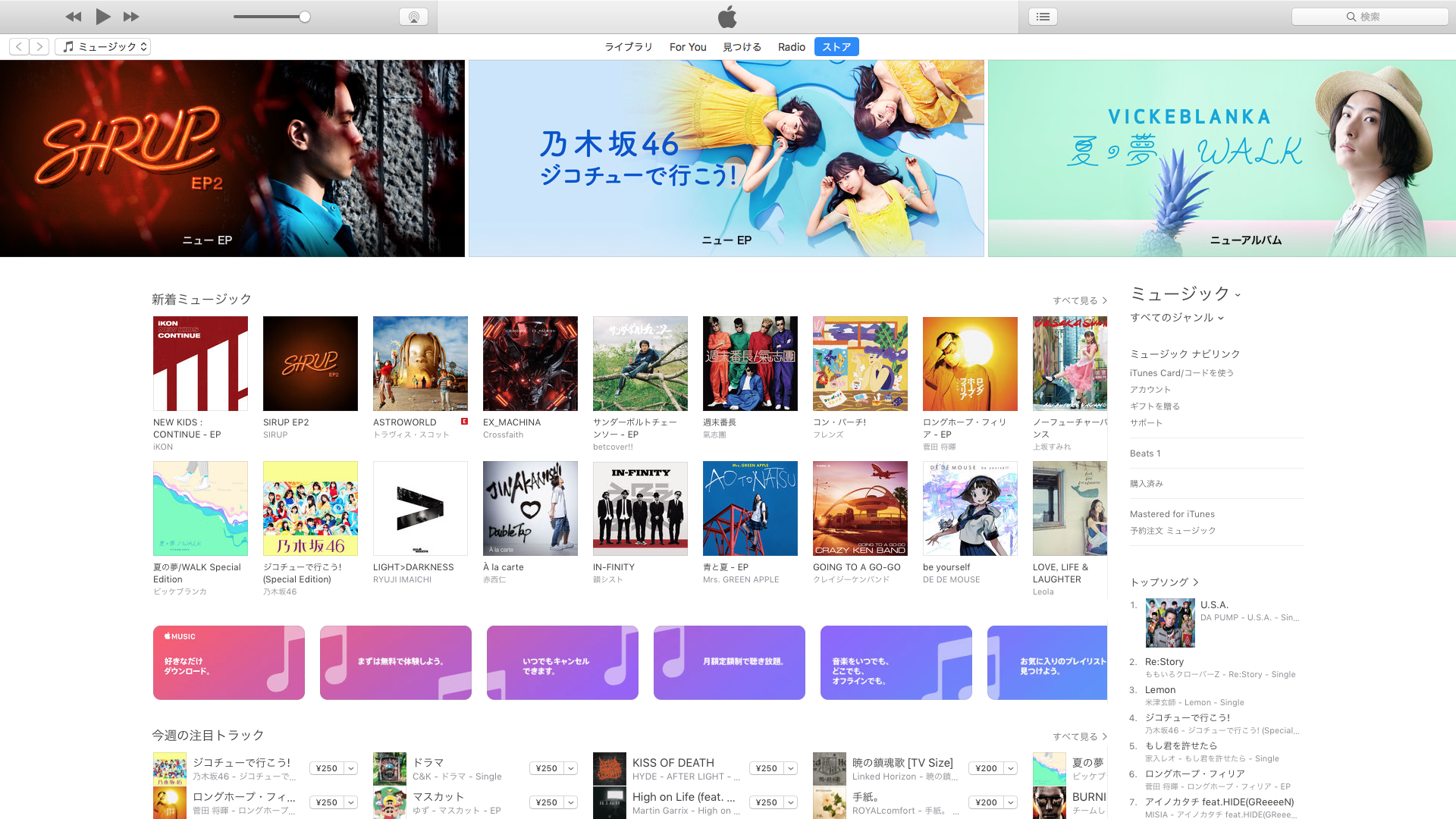Click the まずは無料で体験しよう banner
The height and width of the screenshot is (819, 1456).
[x=396, y=662]
